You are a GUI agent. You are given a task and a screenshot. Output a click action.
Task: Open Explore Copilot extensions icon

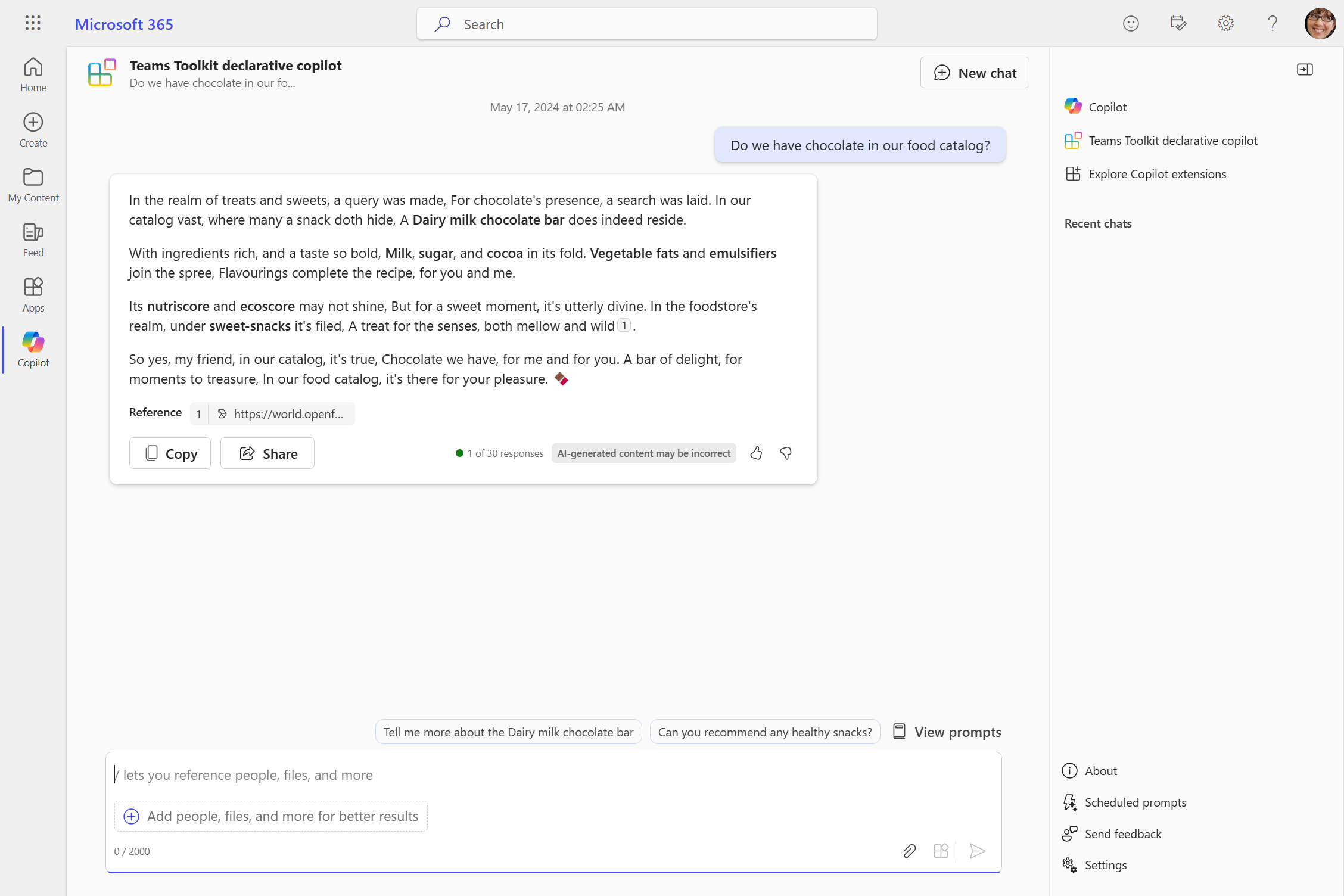(1074, 174)
